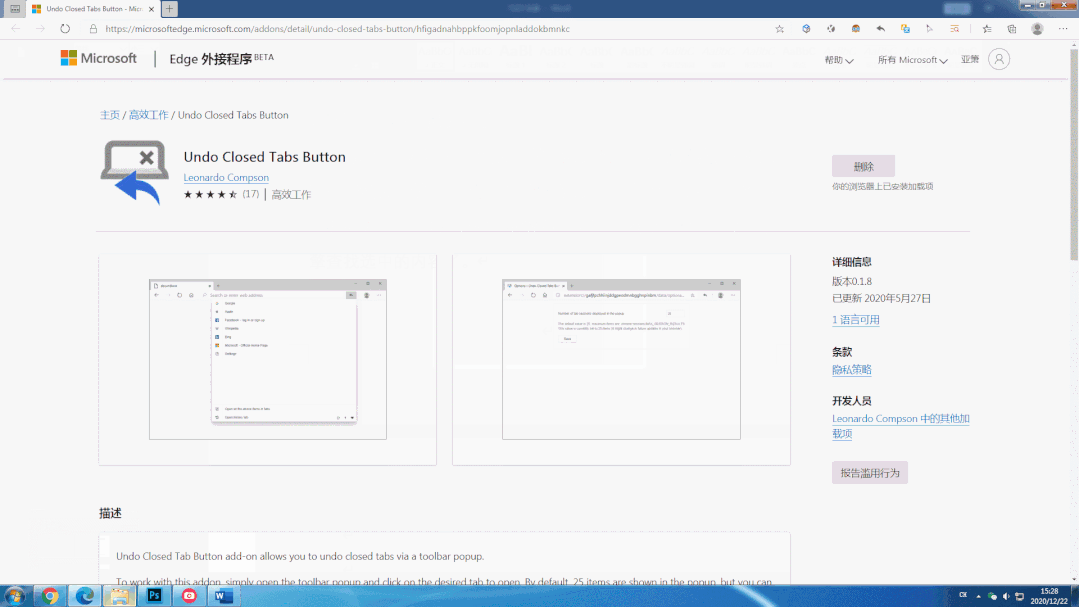
Task: Click Undo Closed Tabs toolbar arrow icon
Action: (880, 29)
